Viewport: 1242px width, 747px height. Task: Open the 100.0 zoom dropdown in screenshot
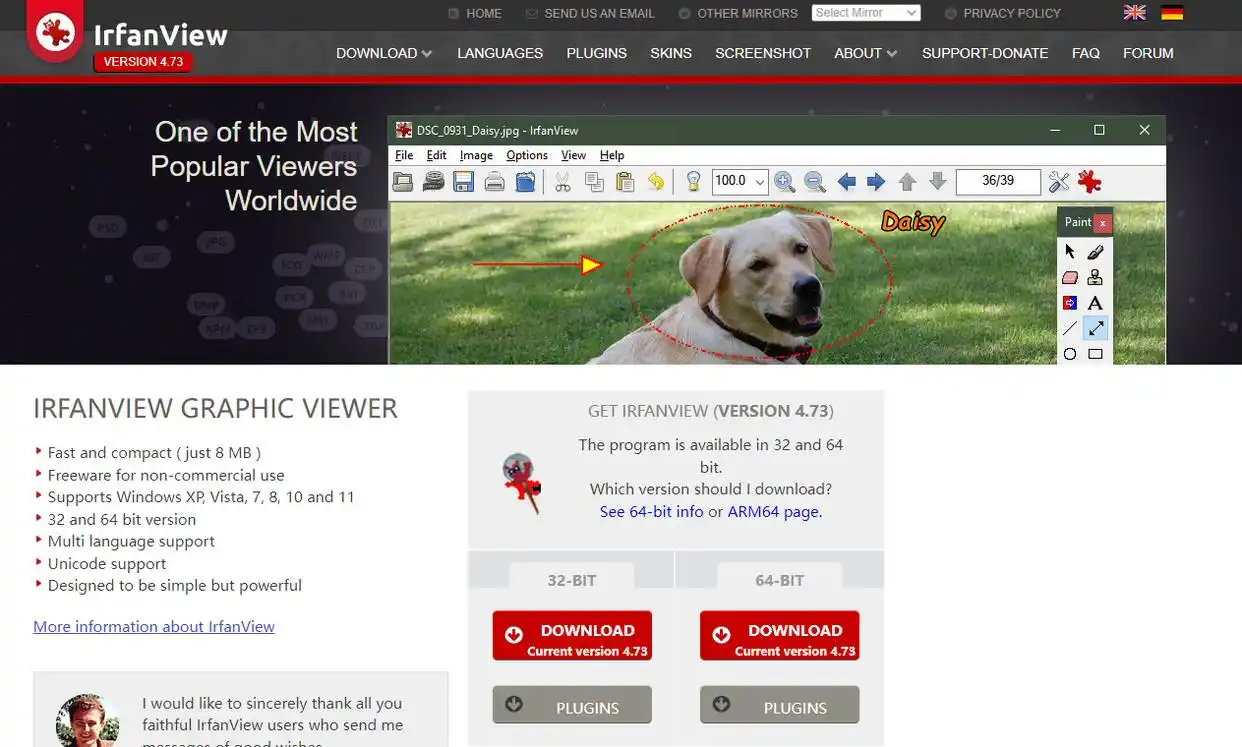(x=740, y=181)
